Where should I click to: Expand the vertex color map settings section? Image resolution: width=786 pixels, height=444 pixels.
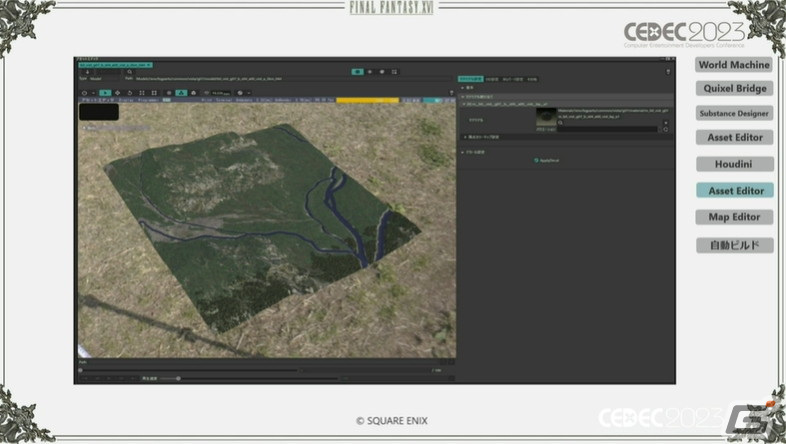tap(466, 137)
